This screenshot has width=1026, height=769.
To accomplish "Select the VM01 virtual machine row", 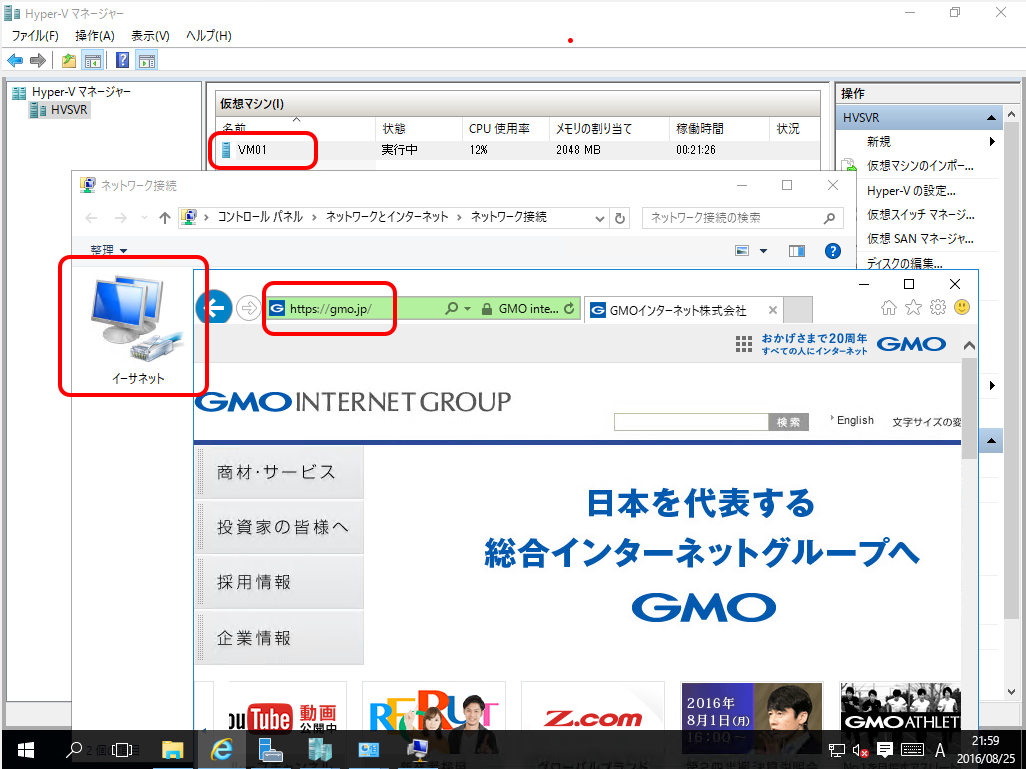I will click(x=517, y=150).
